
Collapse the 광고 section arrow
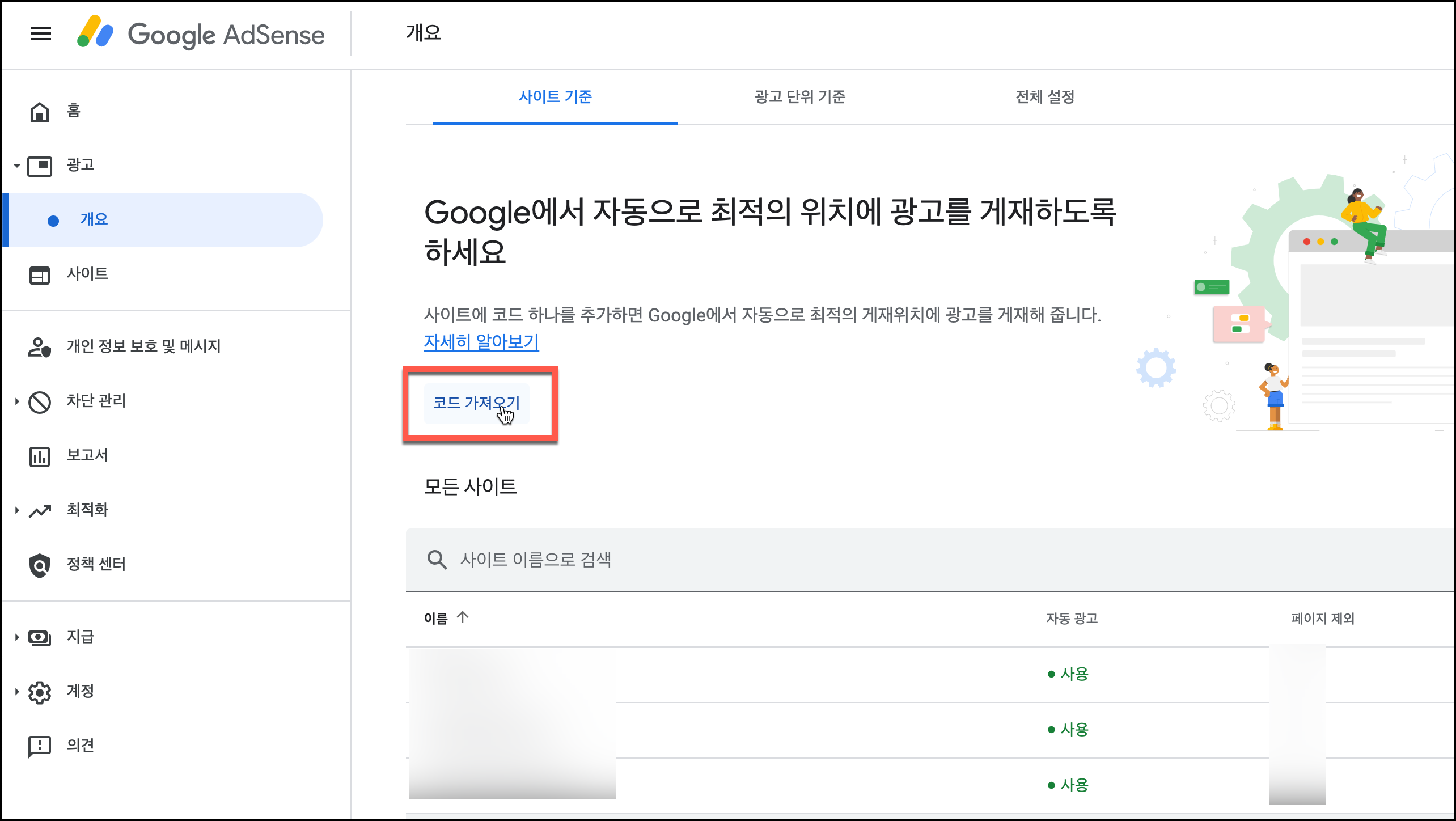coord(17,166)
